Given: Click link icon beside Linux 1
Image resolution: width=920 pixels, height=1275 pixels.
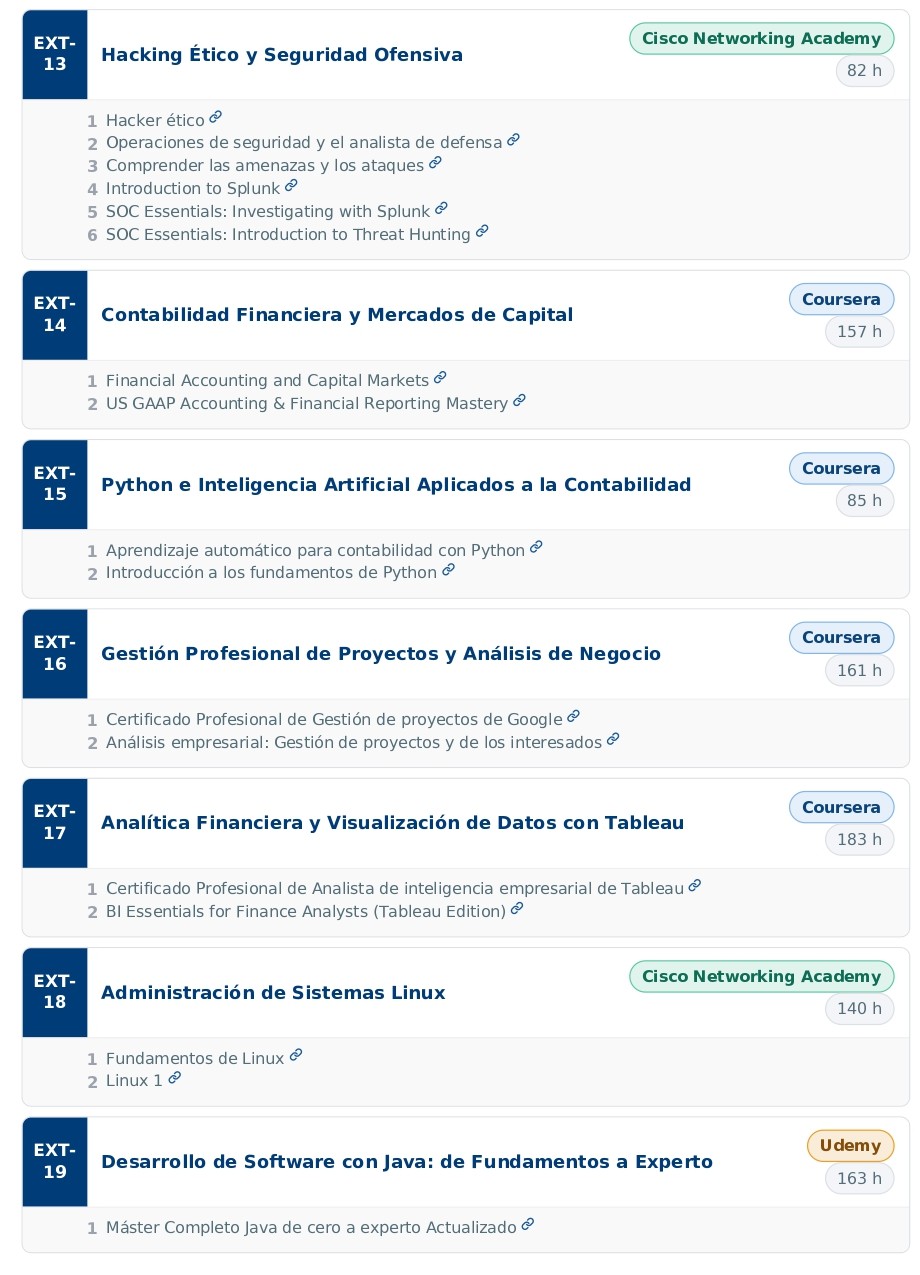Looking at the screenshot, I should (x=174, y=1078).
